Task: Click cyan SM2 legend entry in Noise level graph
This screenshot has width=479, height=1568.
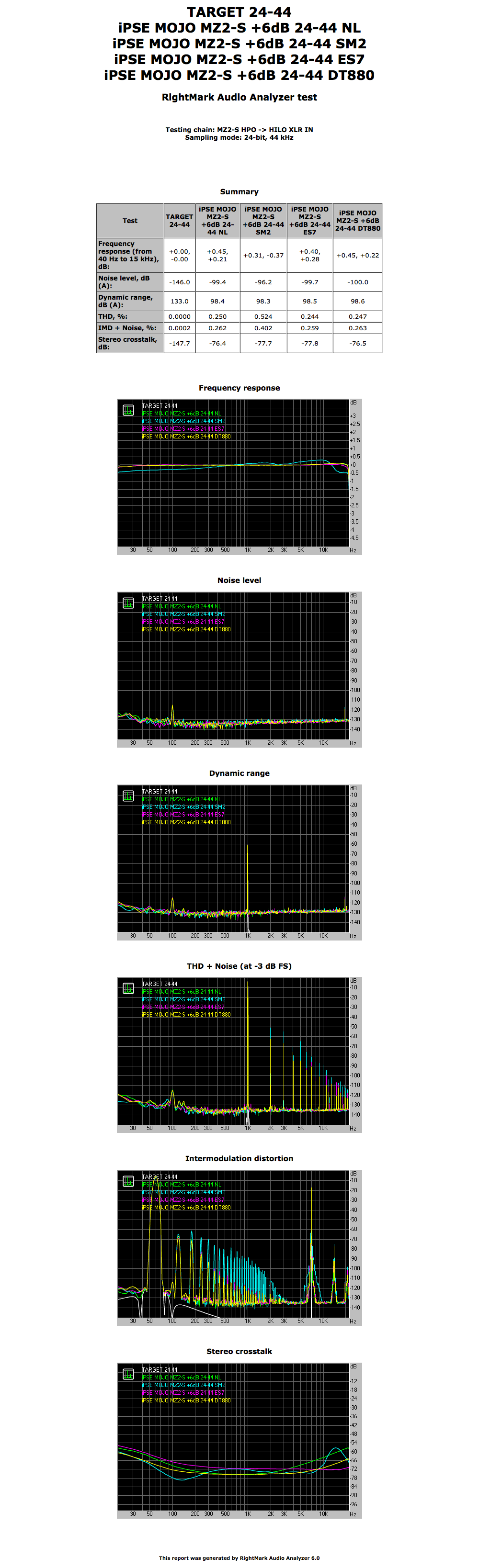Action: 183,614
